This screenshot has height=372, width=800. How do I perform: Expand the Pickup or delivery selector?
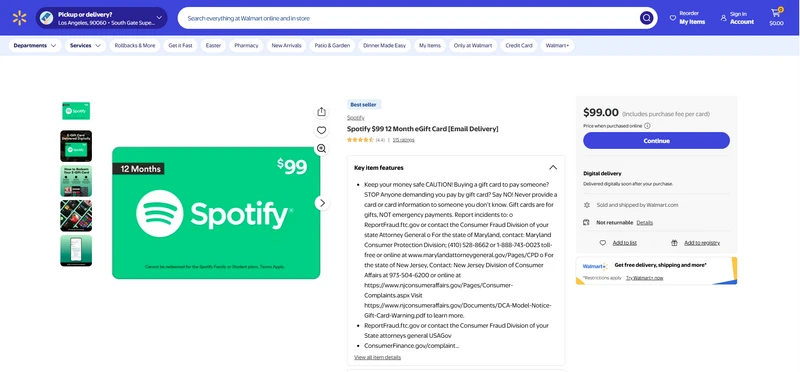[x=102, y=18]
